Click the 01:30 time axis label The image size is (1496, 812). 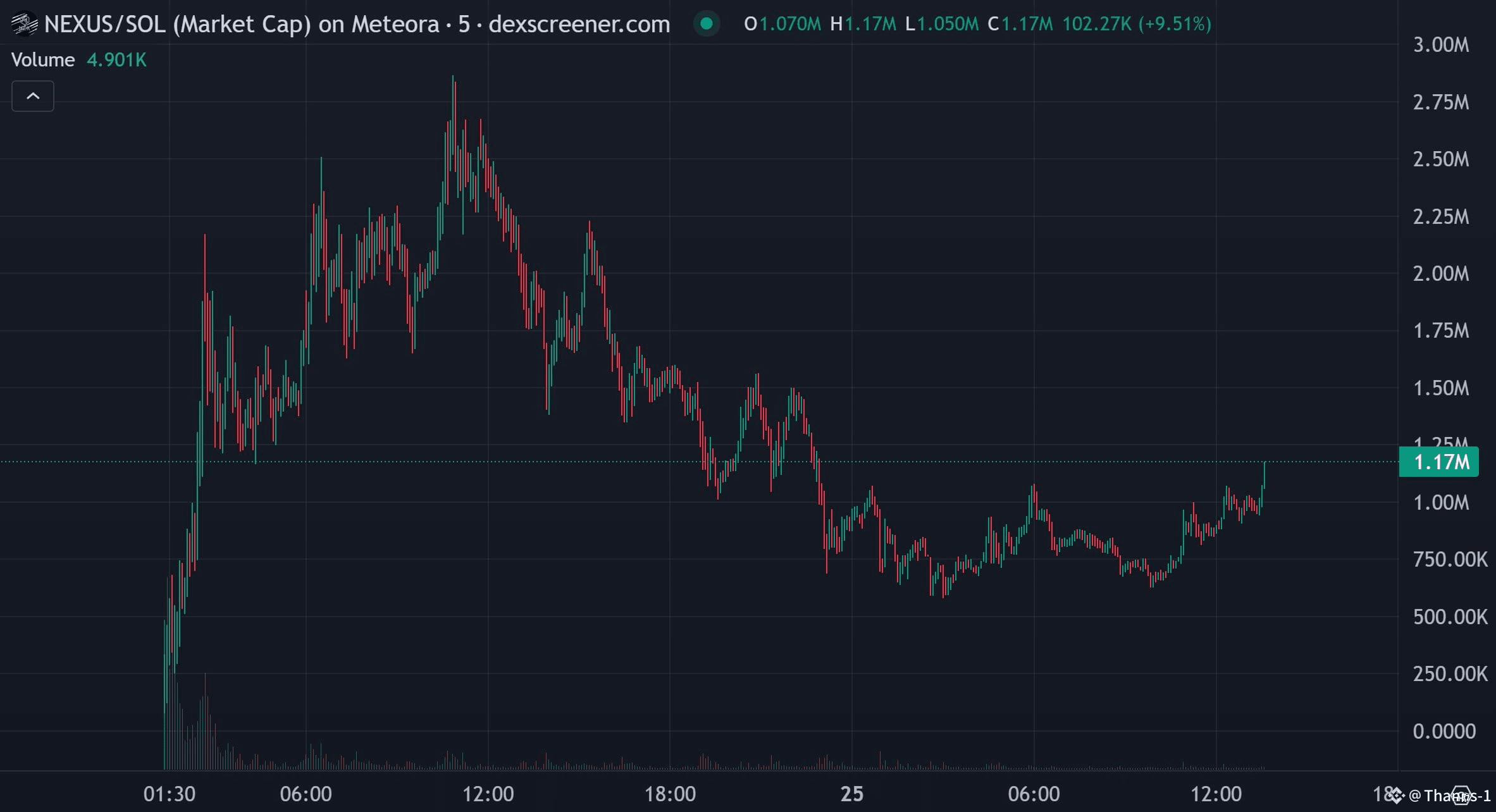[x=170, y=794]
